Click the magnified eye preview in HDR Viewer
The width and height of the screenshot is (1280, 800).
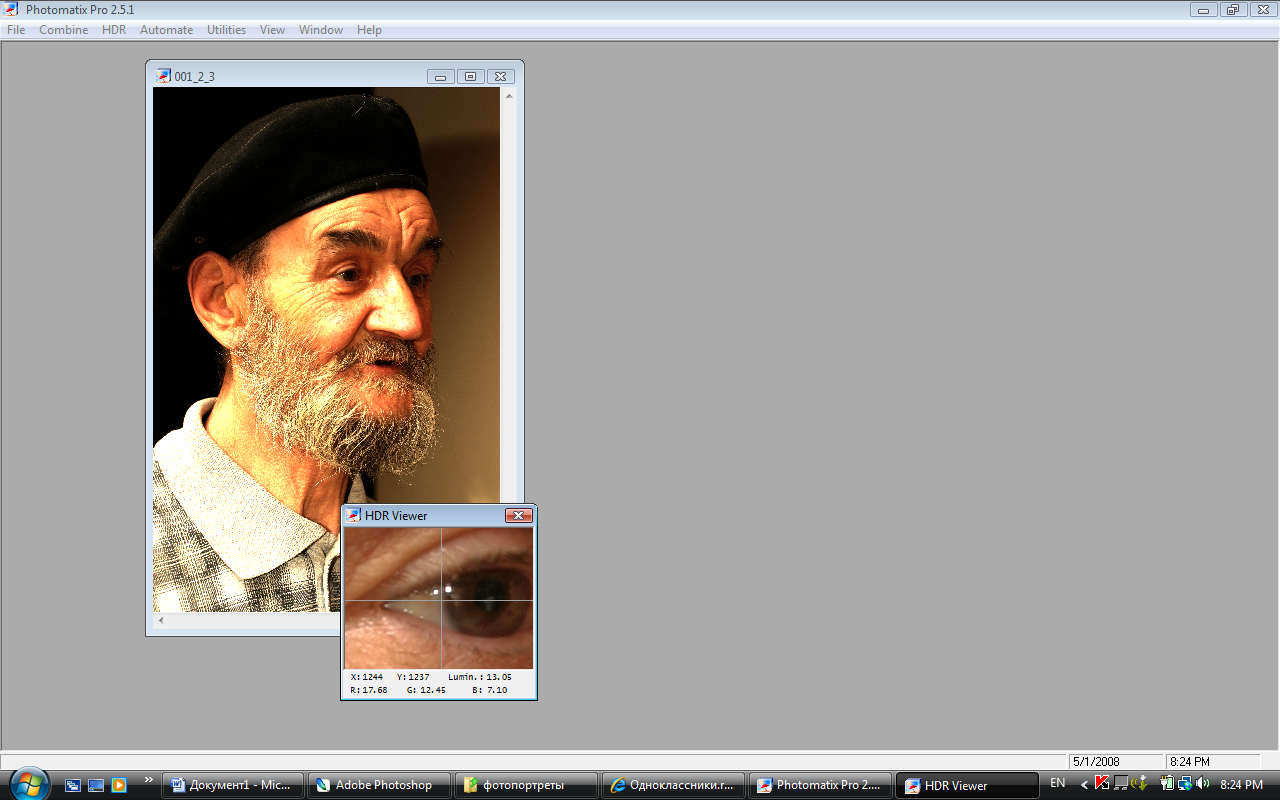tap(439, 598)
